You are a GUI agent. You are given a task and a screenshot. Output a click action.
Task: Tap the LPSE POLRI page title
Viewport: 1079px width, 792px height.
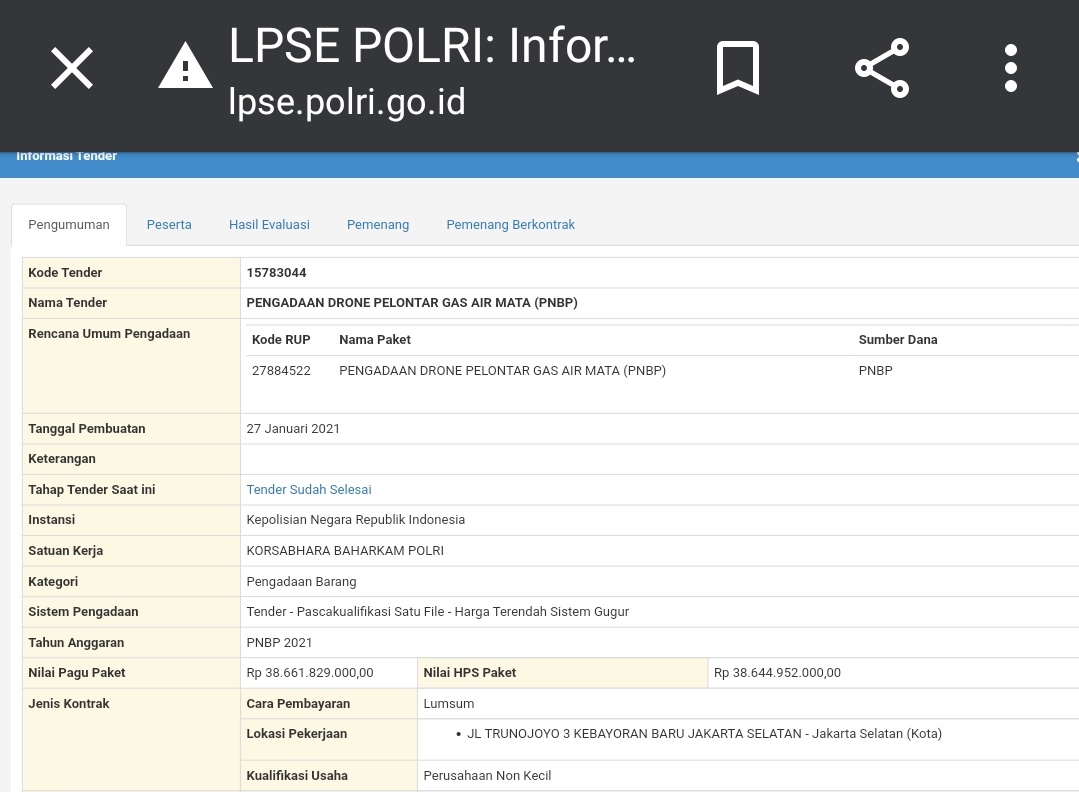[x=432, y=45]
